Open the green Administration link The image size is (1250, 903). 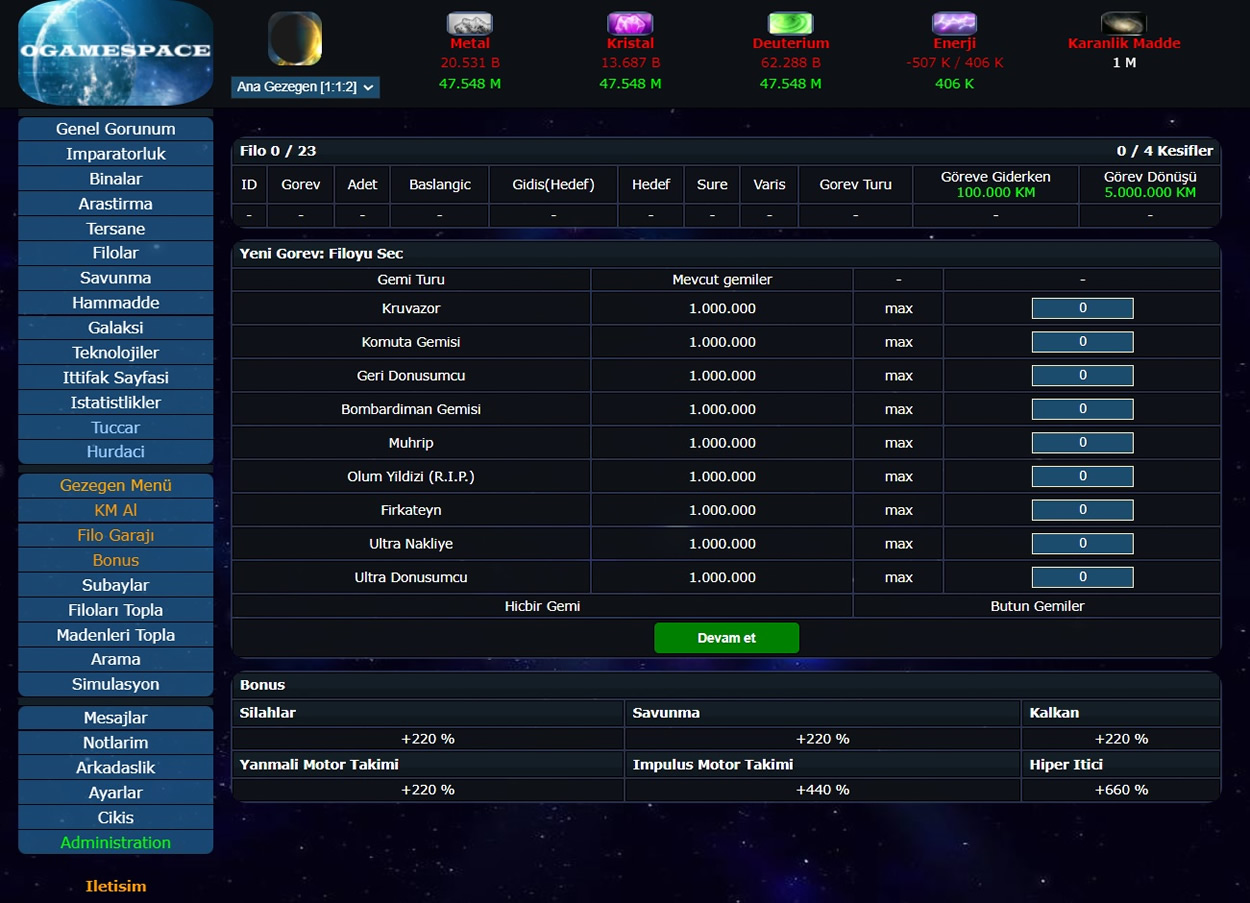point(116,843)
